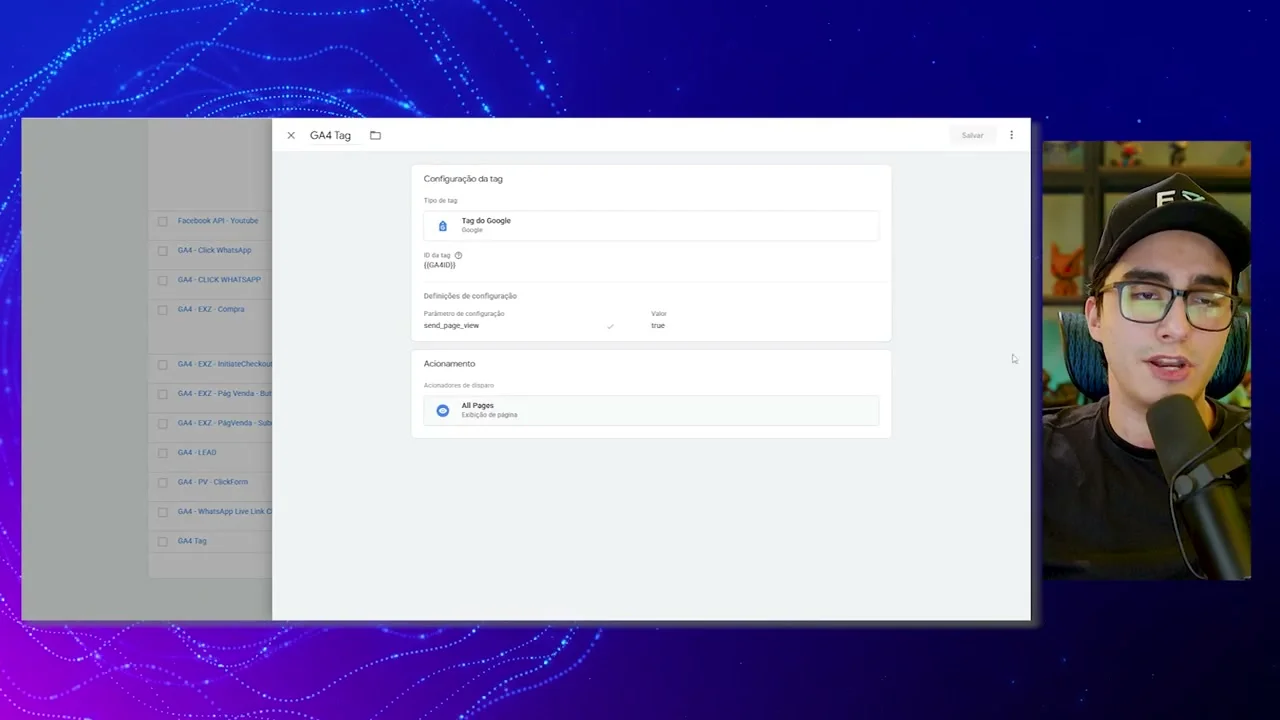Click the true value of send_page_view
Screen dimensions: 1280x720
(x=658, y=326)
